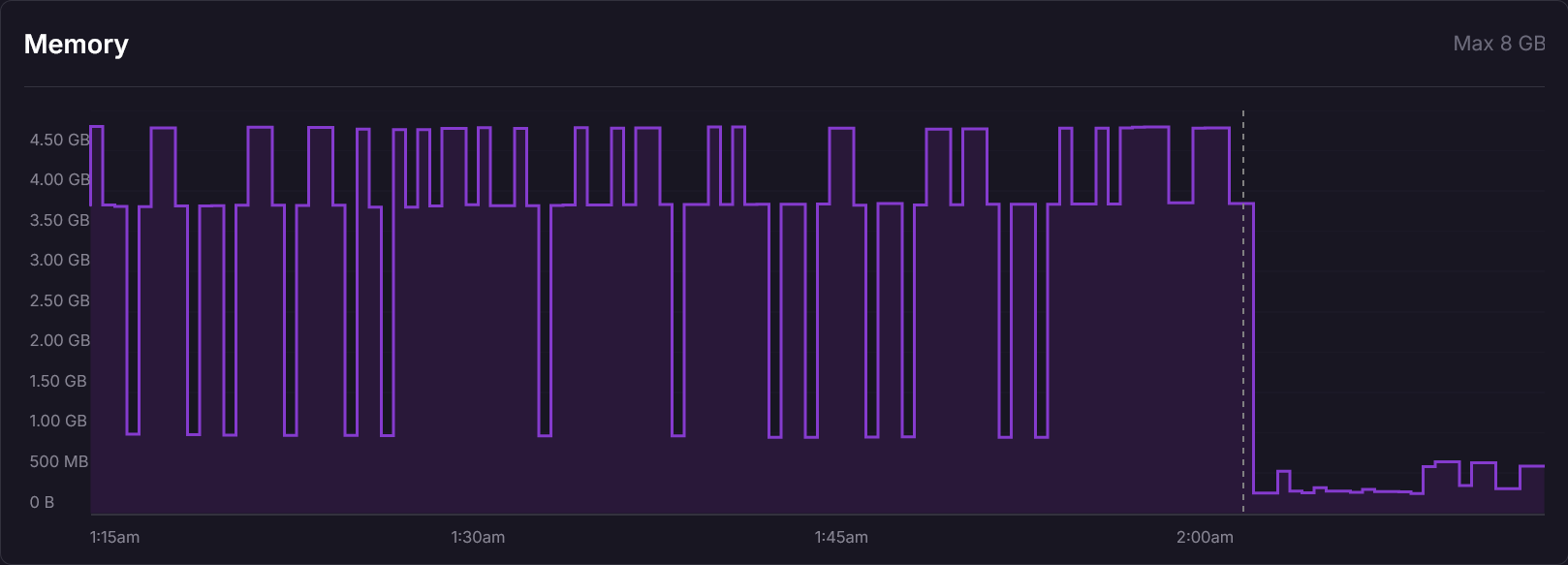Click the dashed vertical deployment marker line

tap(1243, 310)
